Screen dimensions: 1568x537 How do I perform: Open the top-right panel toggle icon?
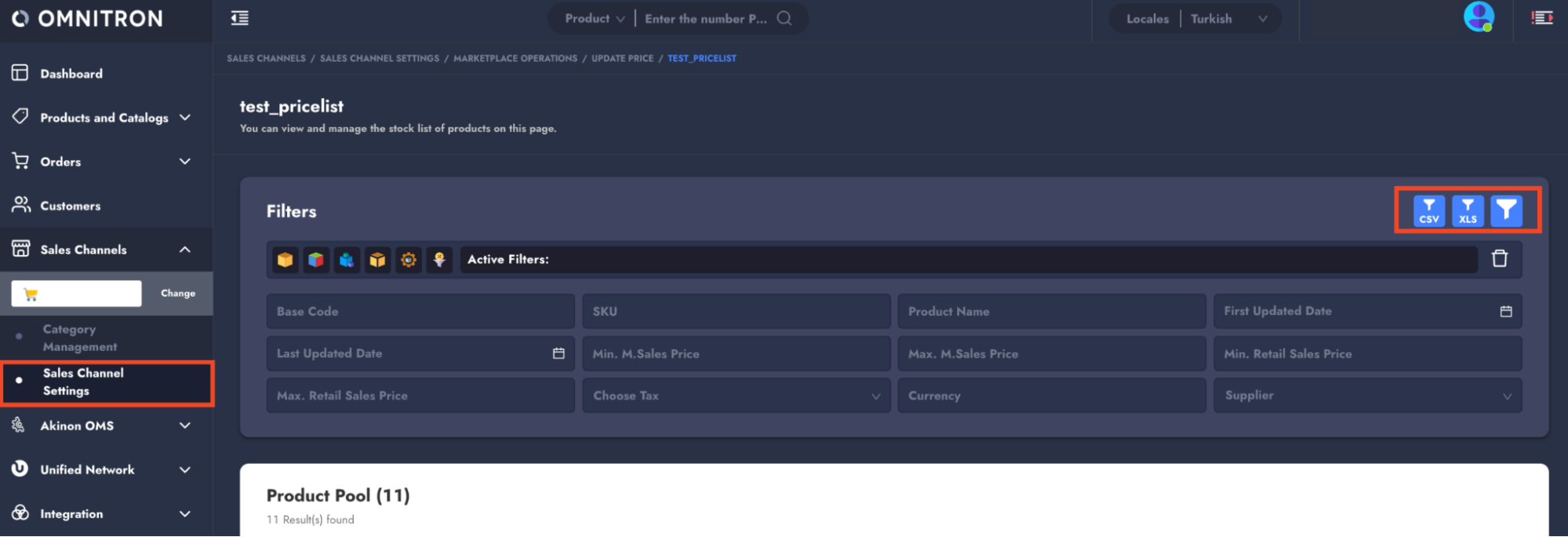[1541, 18]
